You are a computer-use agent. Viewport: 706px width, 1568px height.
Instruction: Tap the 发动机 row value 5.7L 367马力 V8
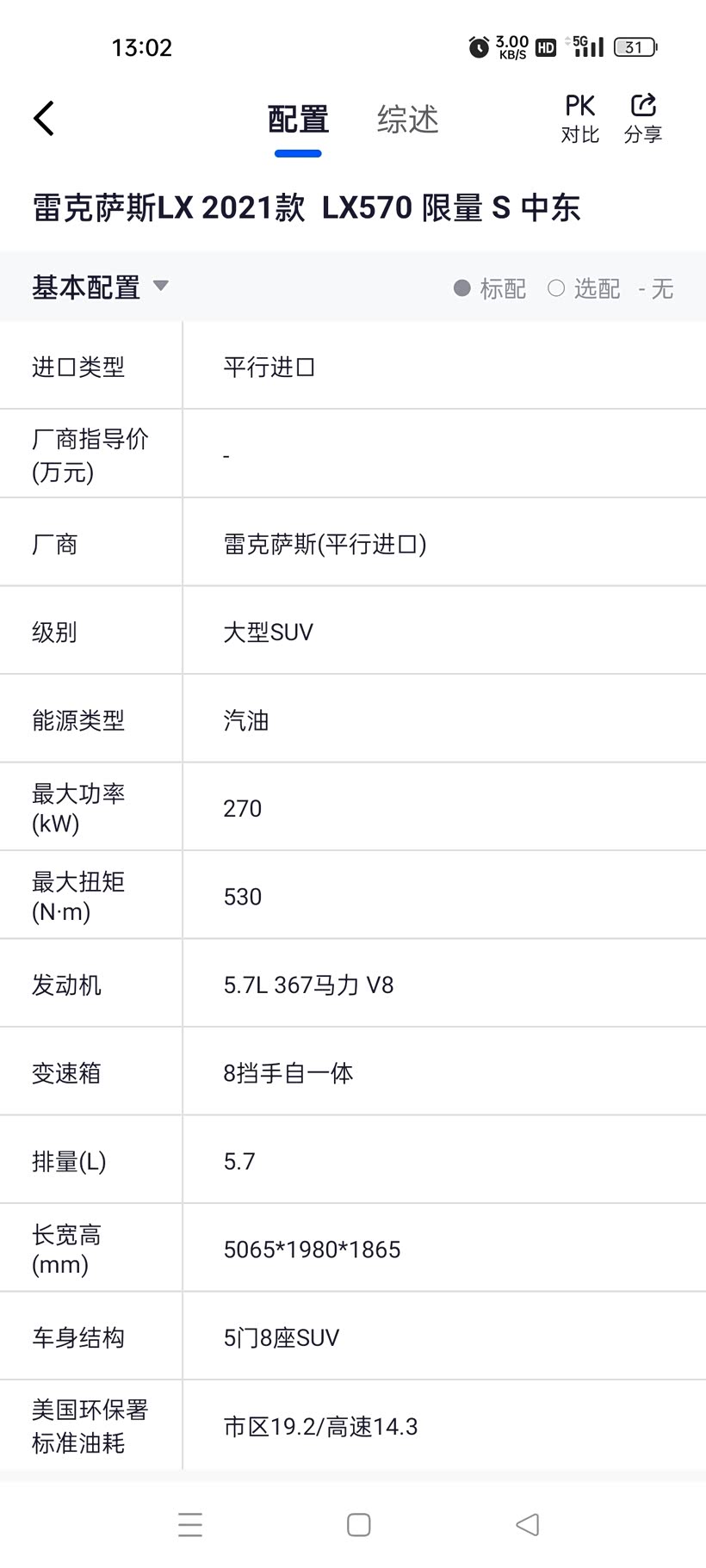click(308, 985)
